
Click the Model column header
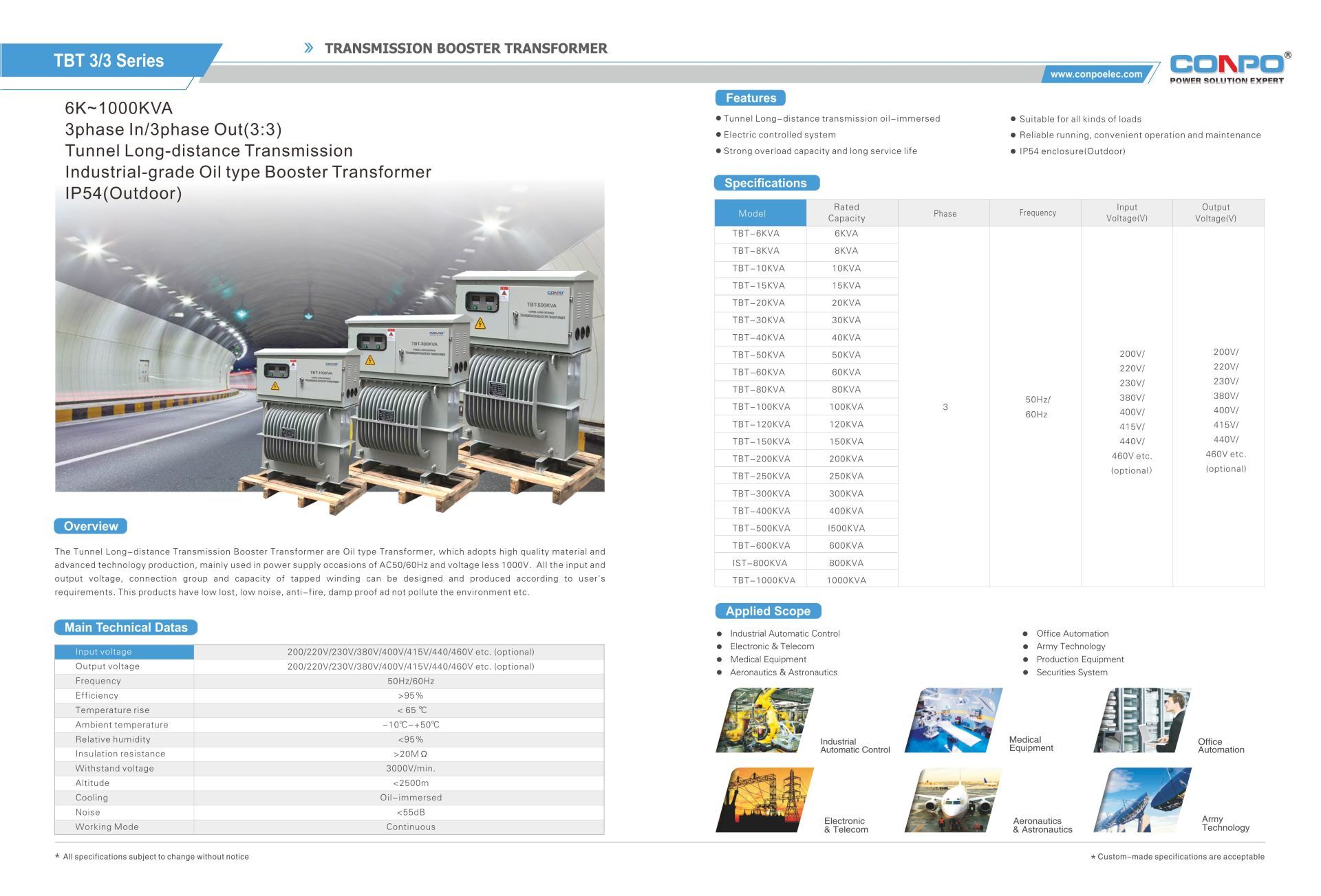pyautogui.click(x=760, y=213)
